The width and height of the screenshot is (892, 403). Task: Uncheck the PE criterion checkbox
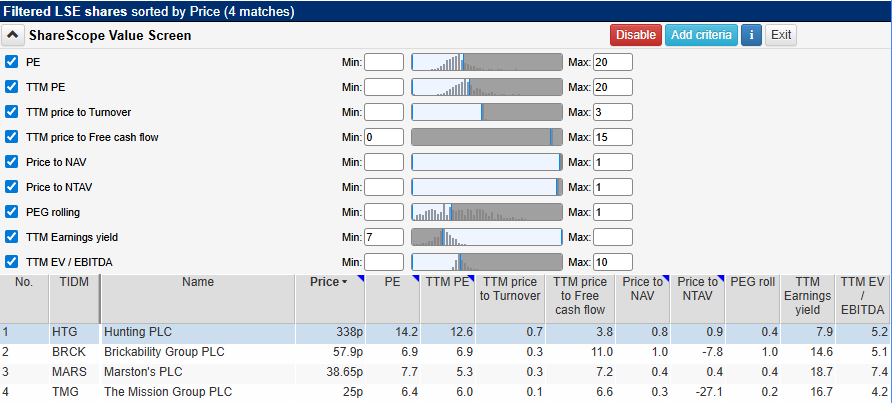(x=11, y=61)
